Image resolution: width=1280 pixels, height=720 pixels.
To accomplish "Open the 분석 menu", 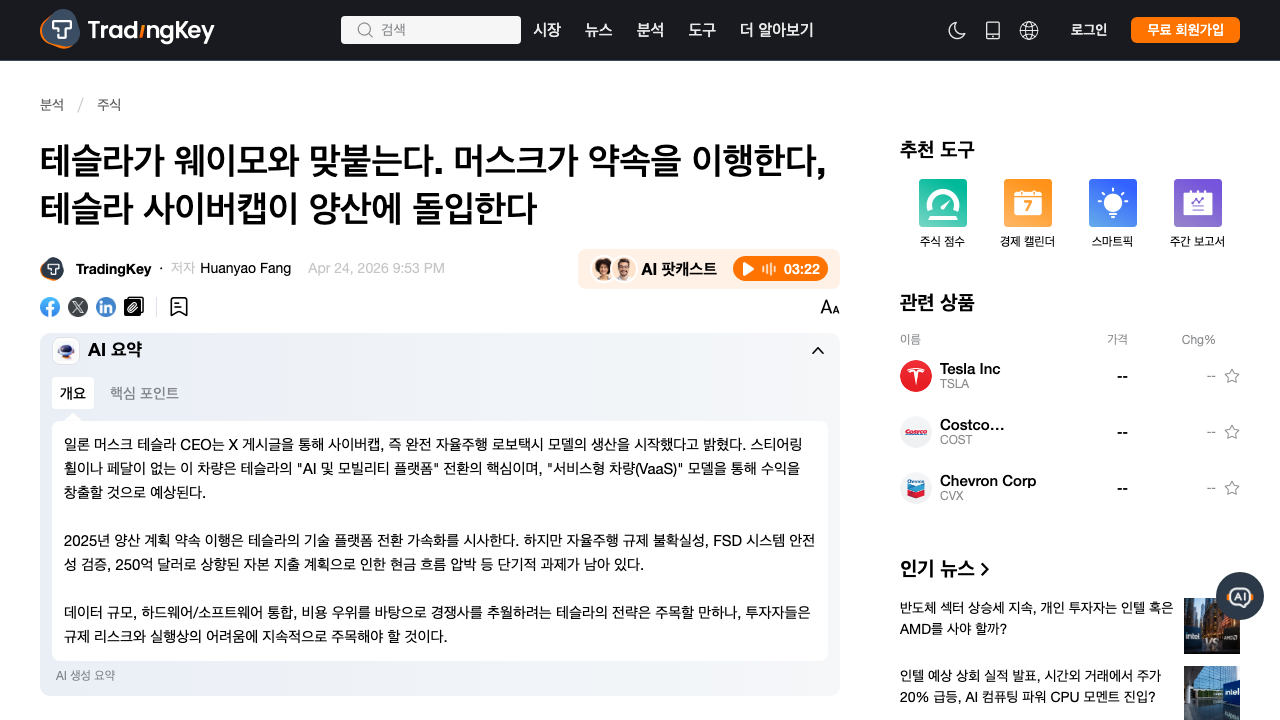I will (650, 30).
